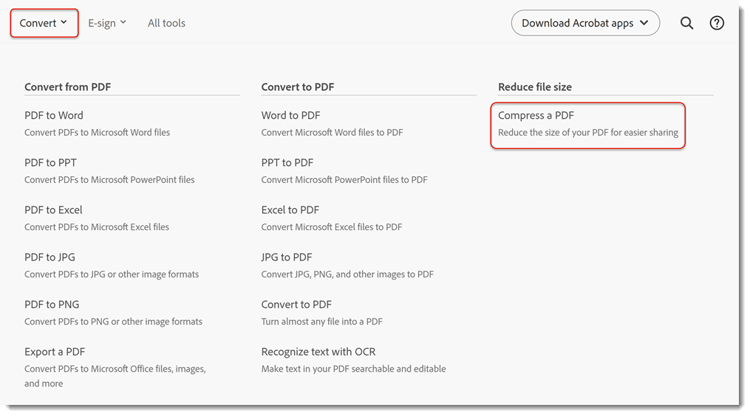The height and width of the screenshot is (416, 750).
Task: Click the Convert to PDF tool link
Action: click(x=296, y=304)
